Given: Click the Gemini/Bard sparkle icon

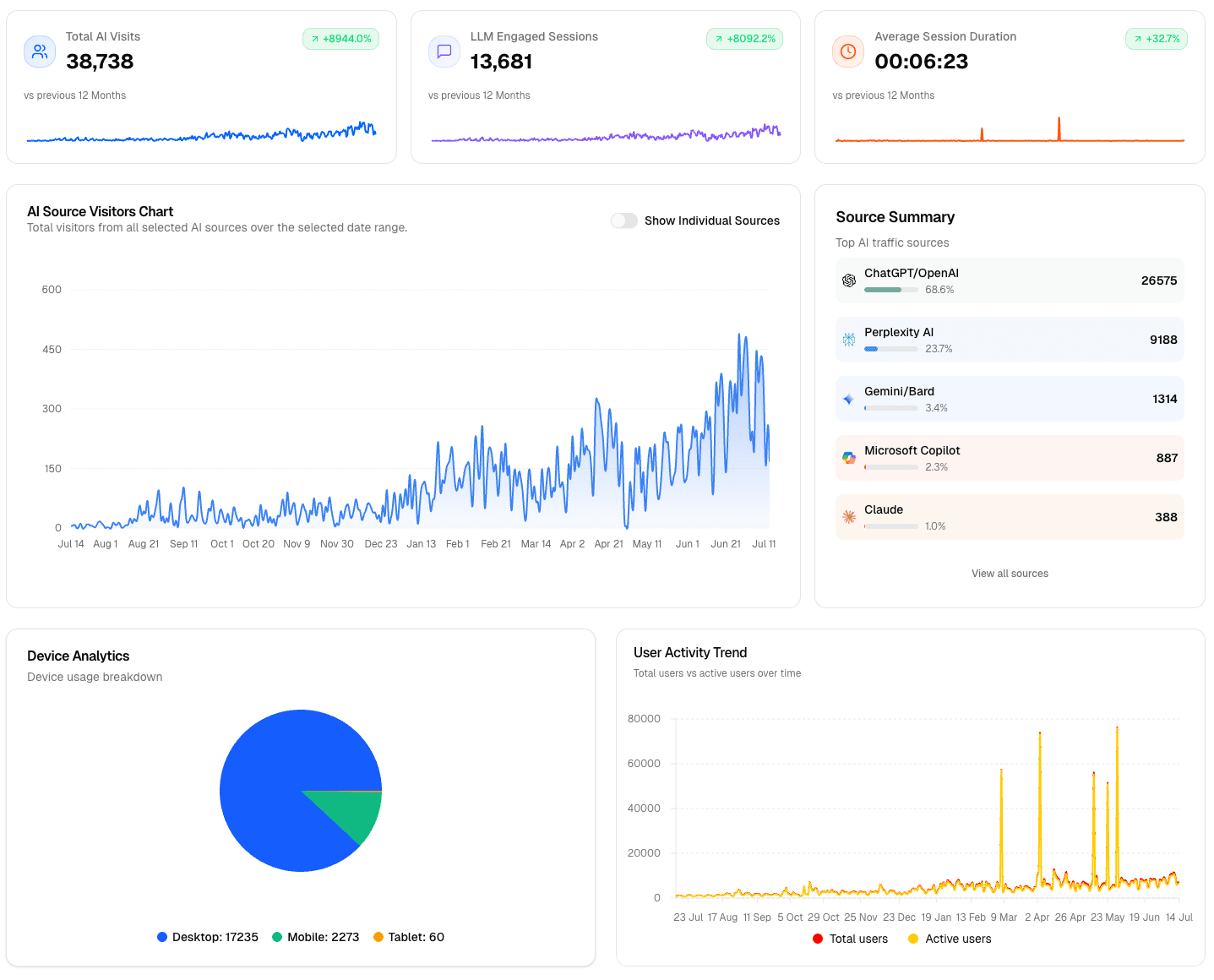Looking at the screenshot, I should tap(848, 398).
